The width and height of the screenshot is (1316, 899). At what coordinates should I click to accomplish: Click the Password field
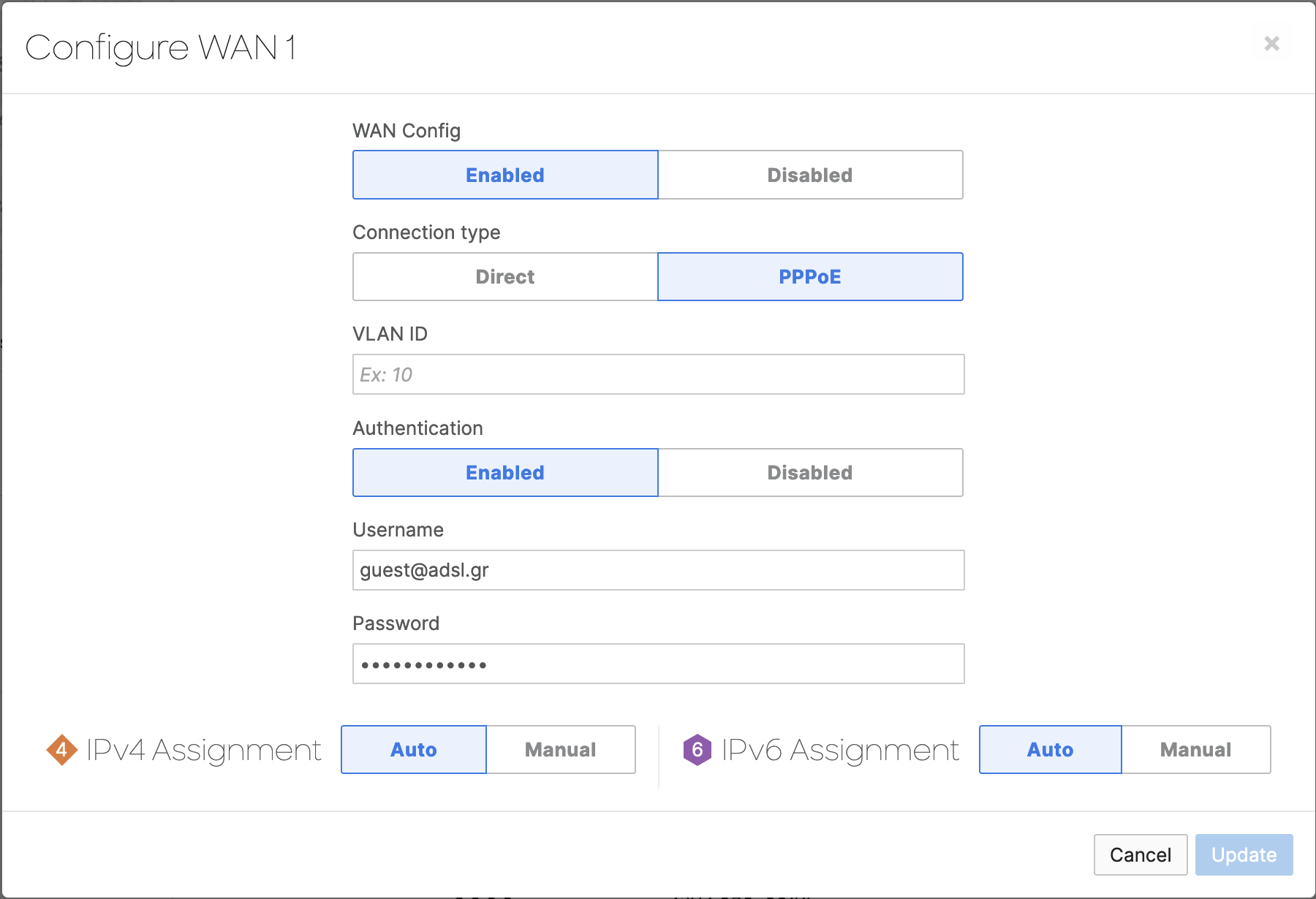pos(658,664)
